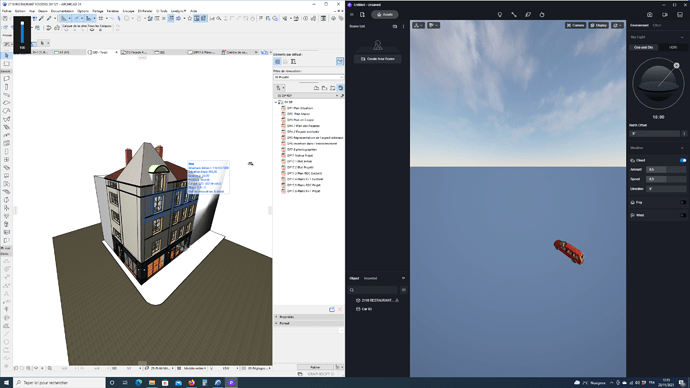The width and height of the screenshot is (690, 388).
Task: Open the elevation dropdown in Archicad organizer
Action: [308, 77]
